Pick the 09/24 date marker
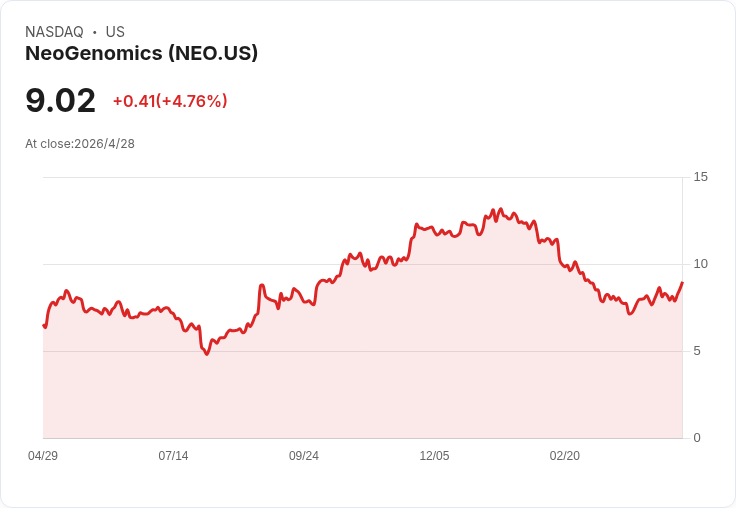 pos(304,456)
